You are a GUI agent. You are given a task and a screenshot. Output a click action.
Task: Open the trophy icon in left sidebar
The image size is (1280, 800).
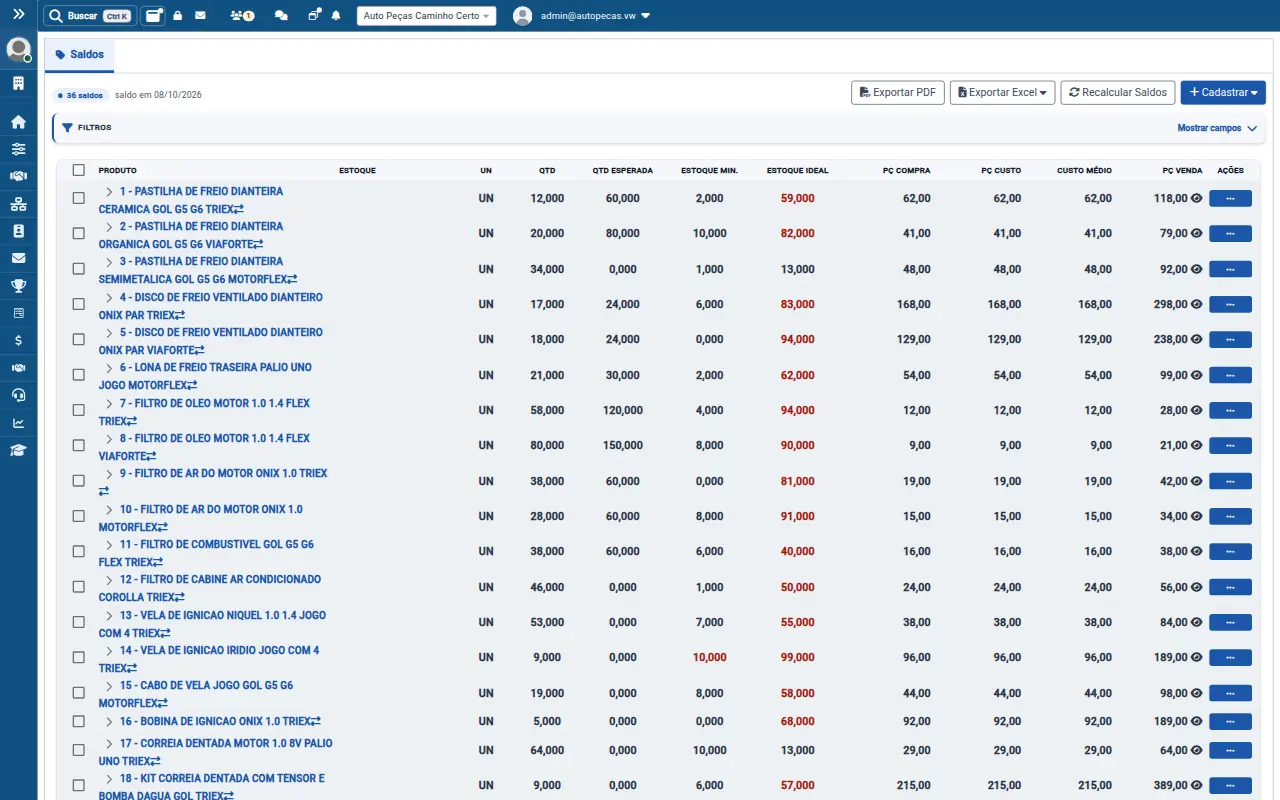(18, 285)
